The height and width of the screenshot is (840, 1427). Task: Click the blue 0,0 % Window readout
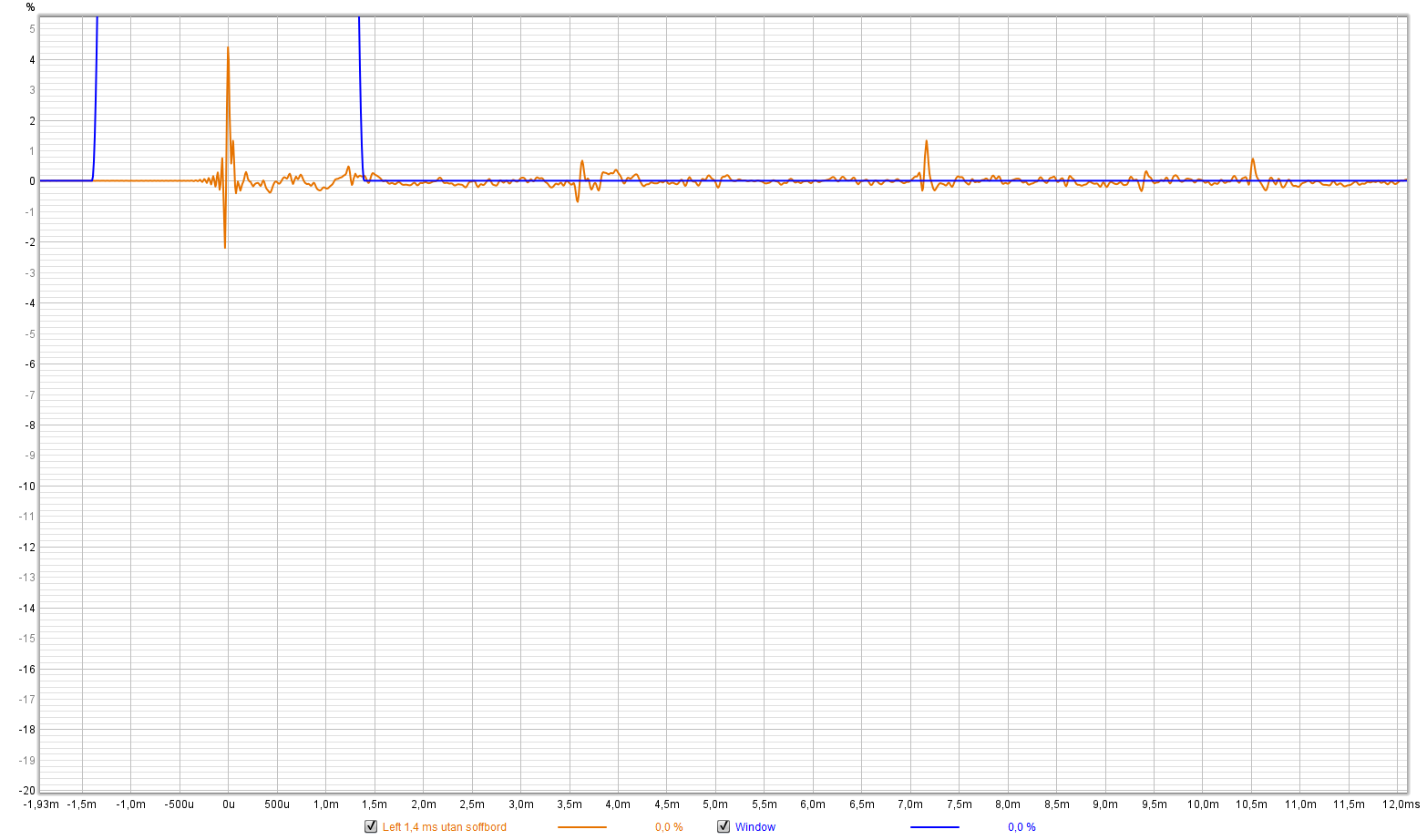tap(1021, 827)
